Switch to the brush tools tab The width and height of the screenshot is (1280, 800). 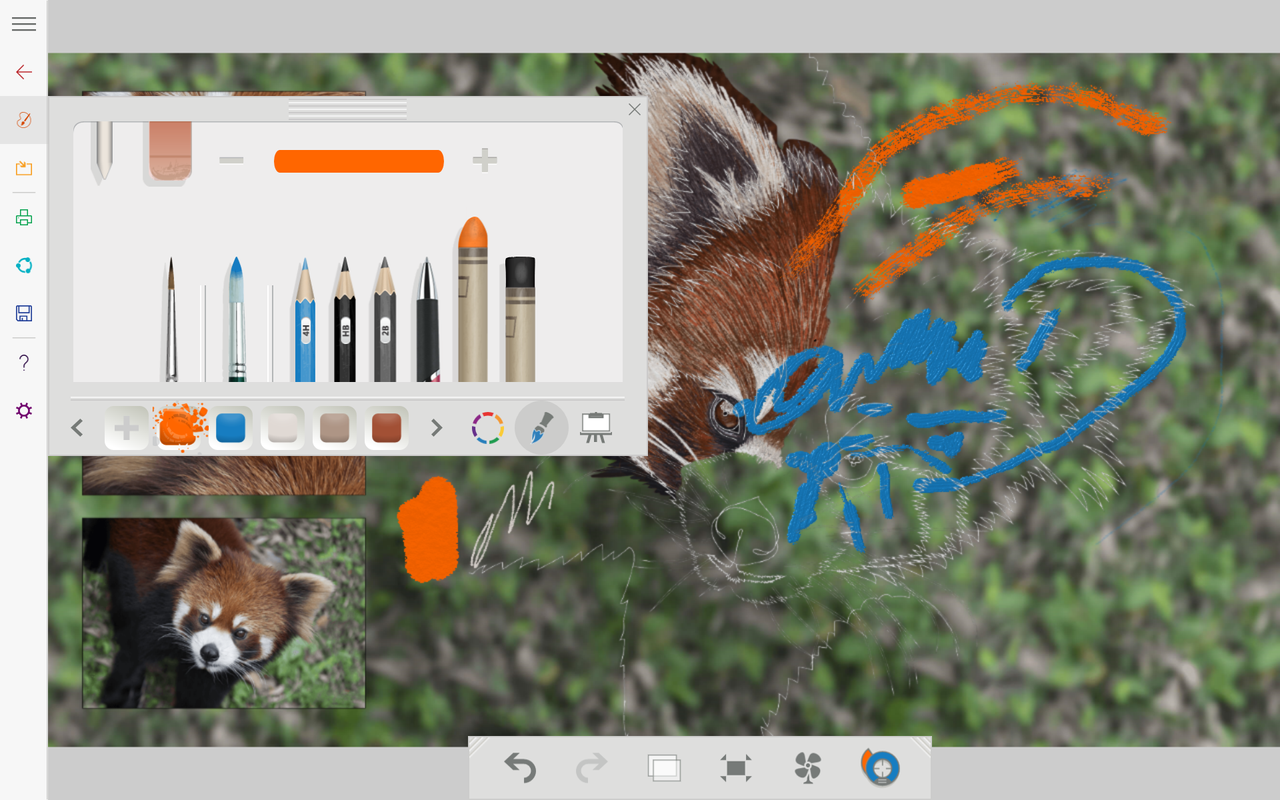[542, 428]
